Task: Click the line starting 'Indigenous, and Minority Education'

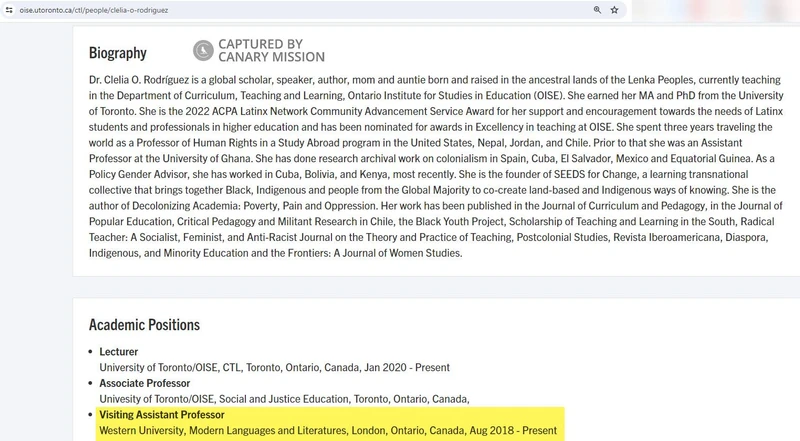Action: click(x=276, y=253)
